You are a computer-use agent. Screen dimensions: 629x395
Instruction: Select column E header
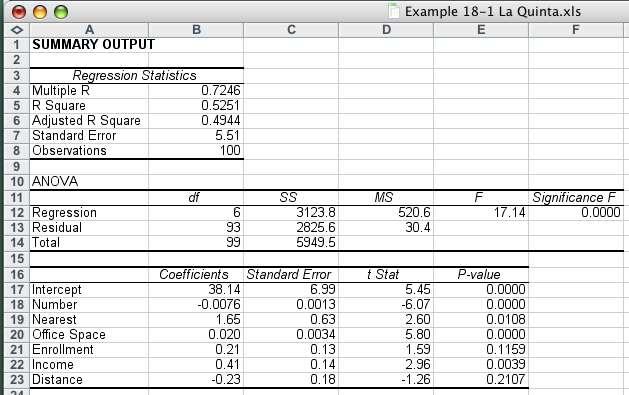pos(481,30)
